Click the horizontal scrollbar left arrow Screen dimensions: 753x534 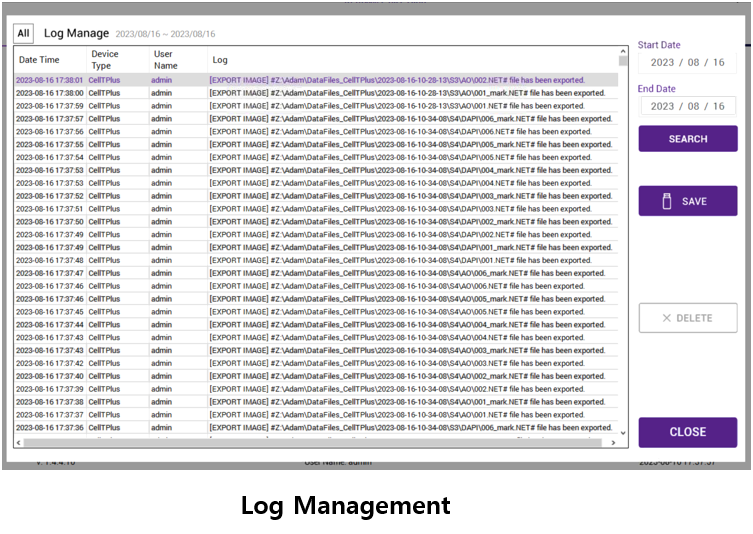tap(19, 441)
